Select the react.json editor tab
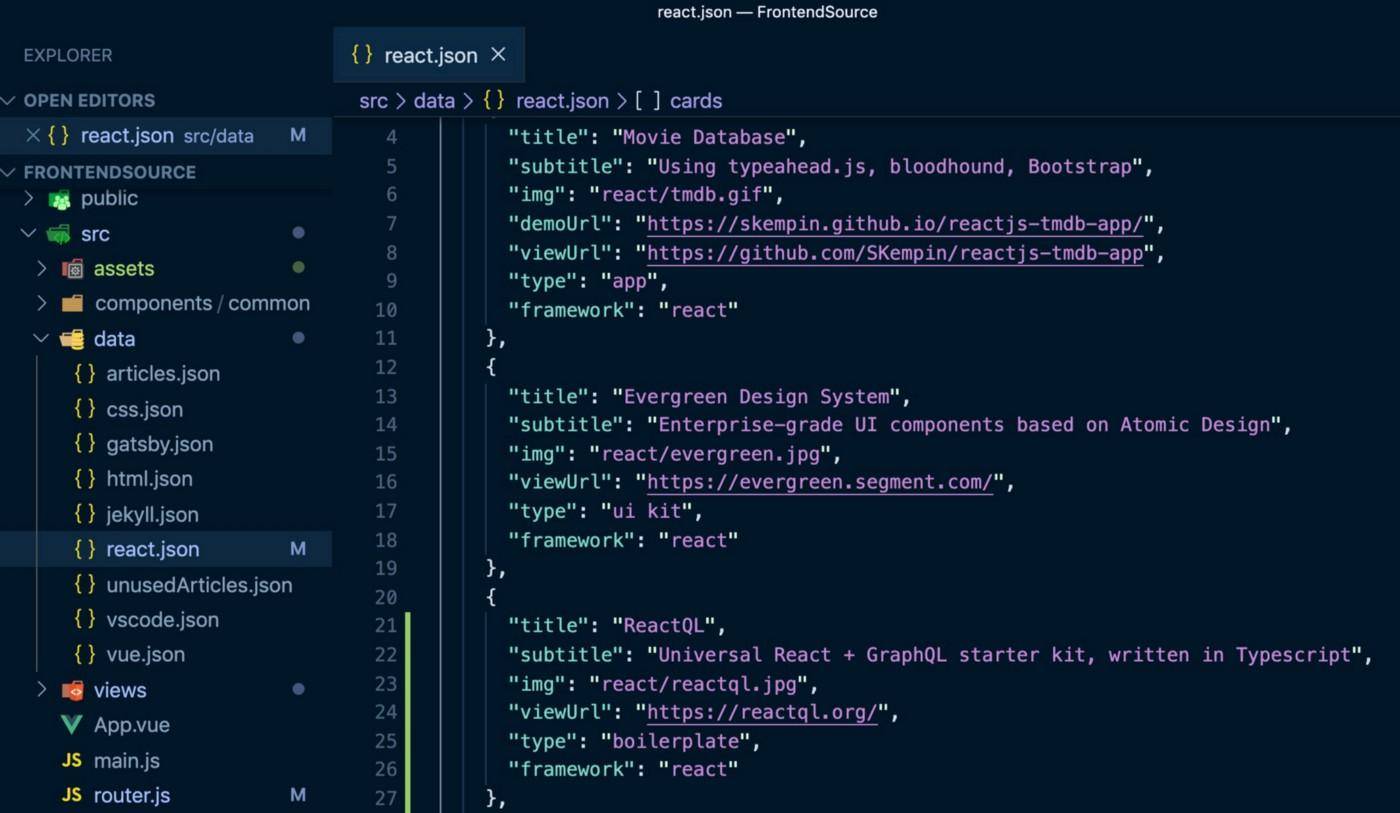The width and height of the screenshot is (1400, 813). coord(430,55)
